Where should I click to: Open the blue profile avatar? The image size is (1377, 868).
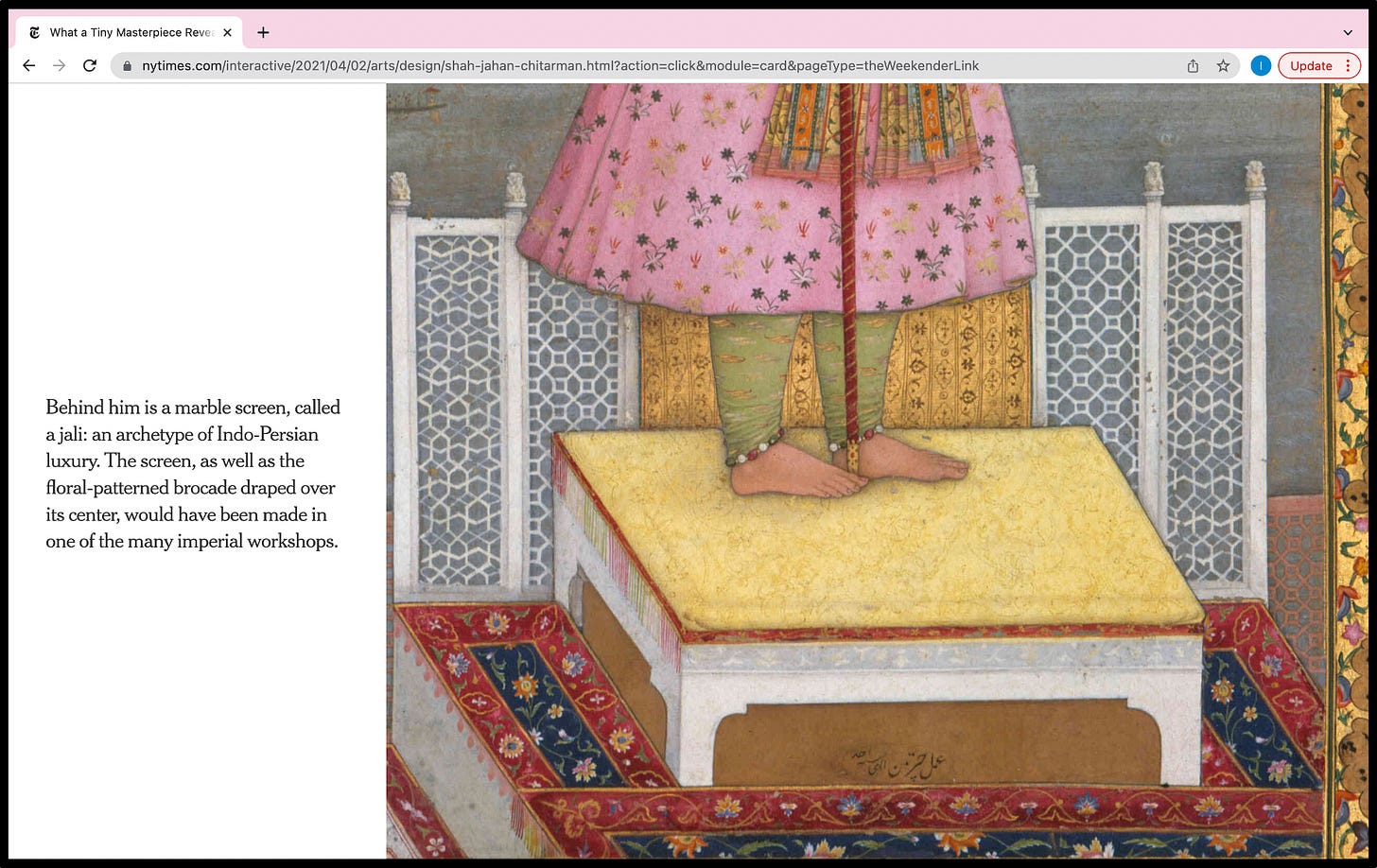(x=1261, y=65)
